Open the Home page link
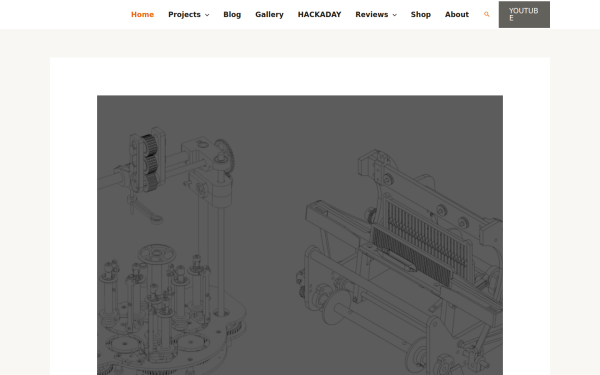This screenshot has width=600, height=375. (142, 15)
